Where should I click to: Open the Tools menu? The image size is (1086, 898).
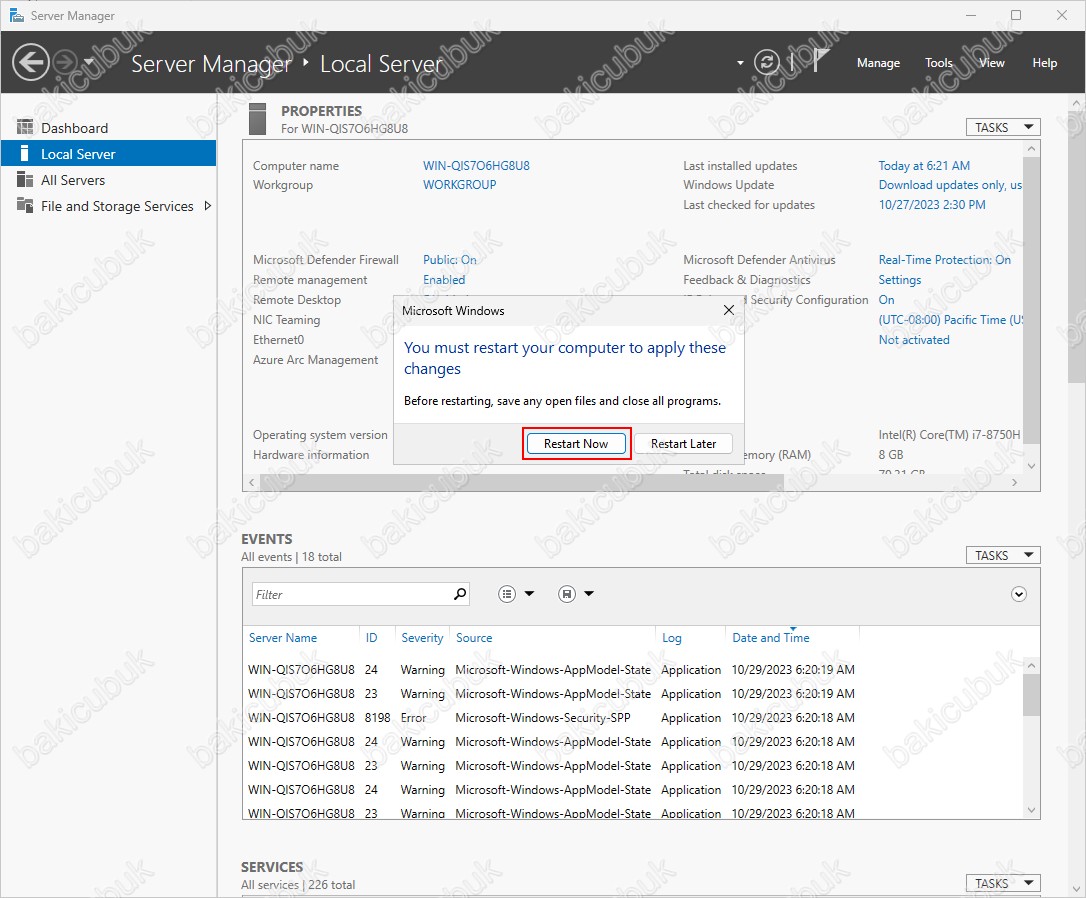tap(938, 63)
